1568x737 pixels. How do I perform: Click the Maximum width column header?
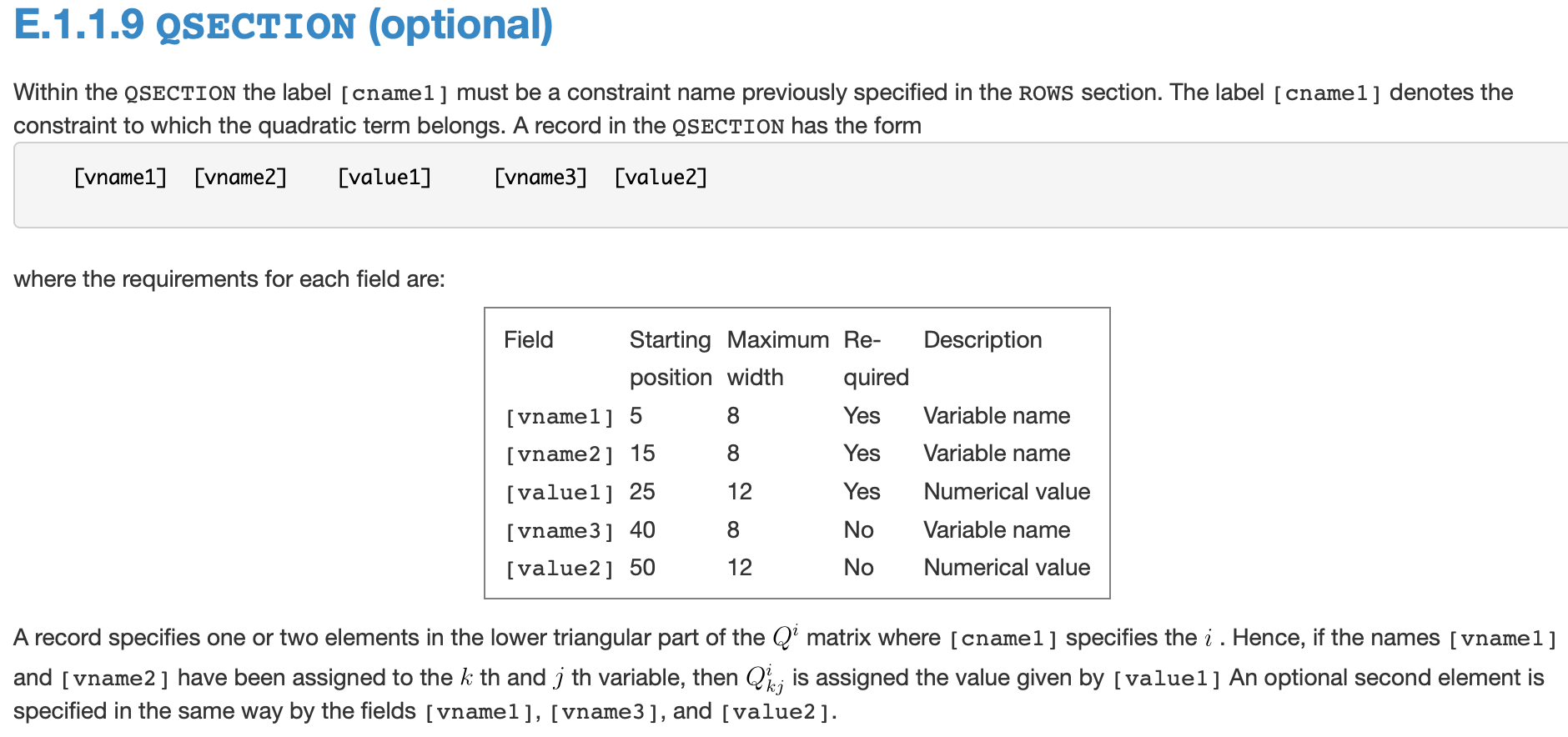[777, 358]
